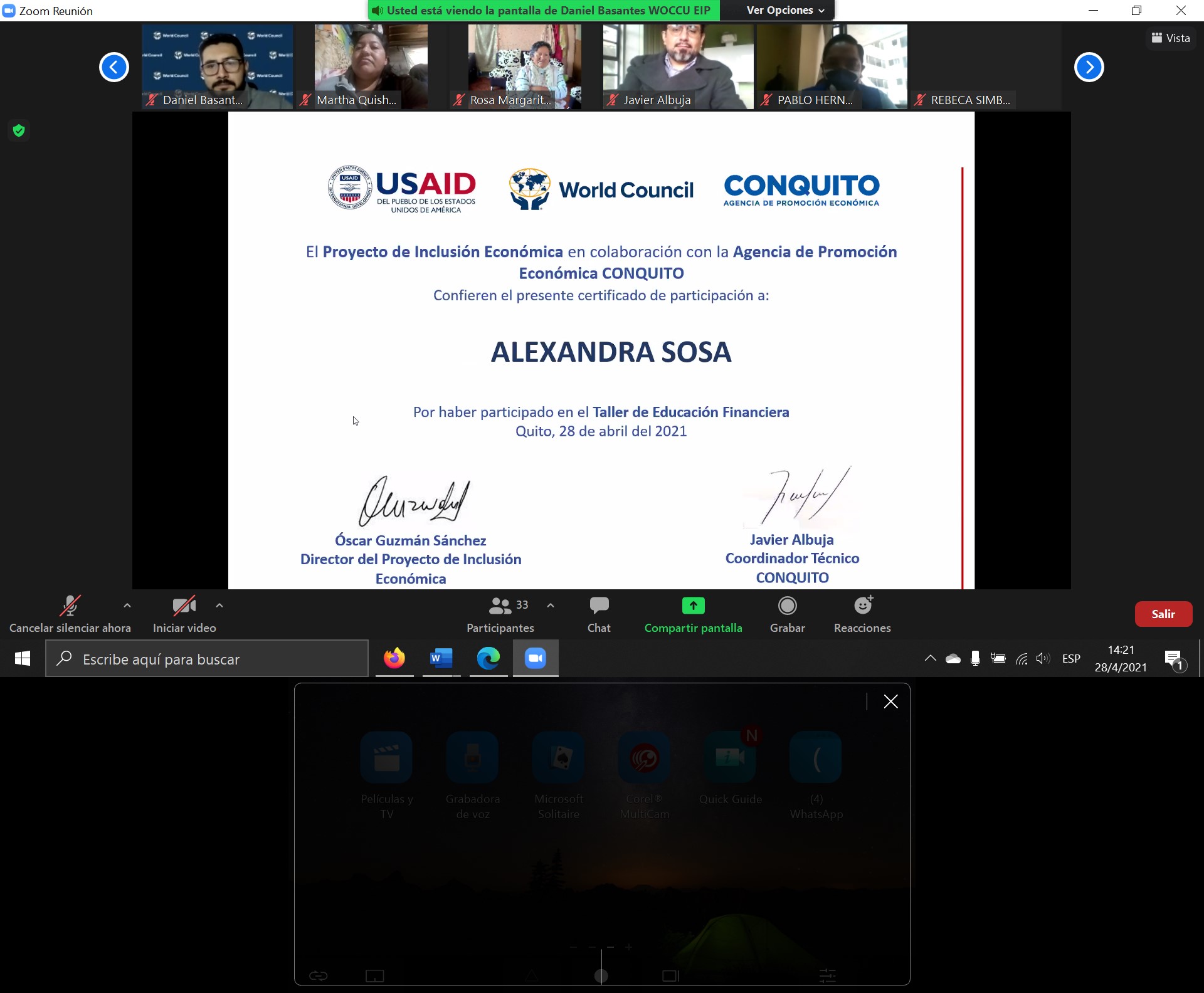Click Zoom icon on the taskbar

coord(536,658)
